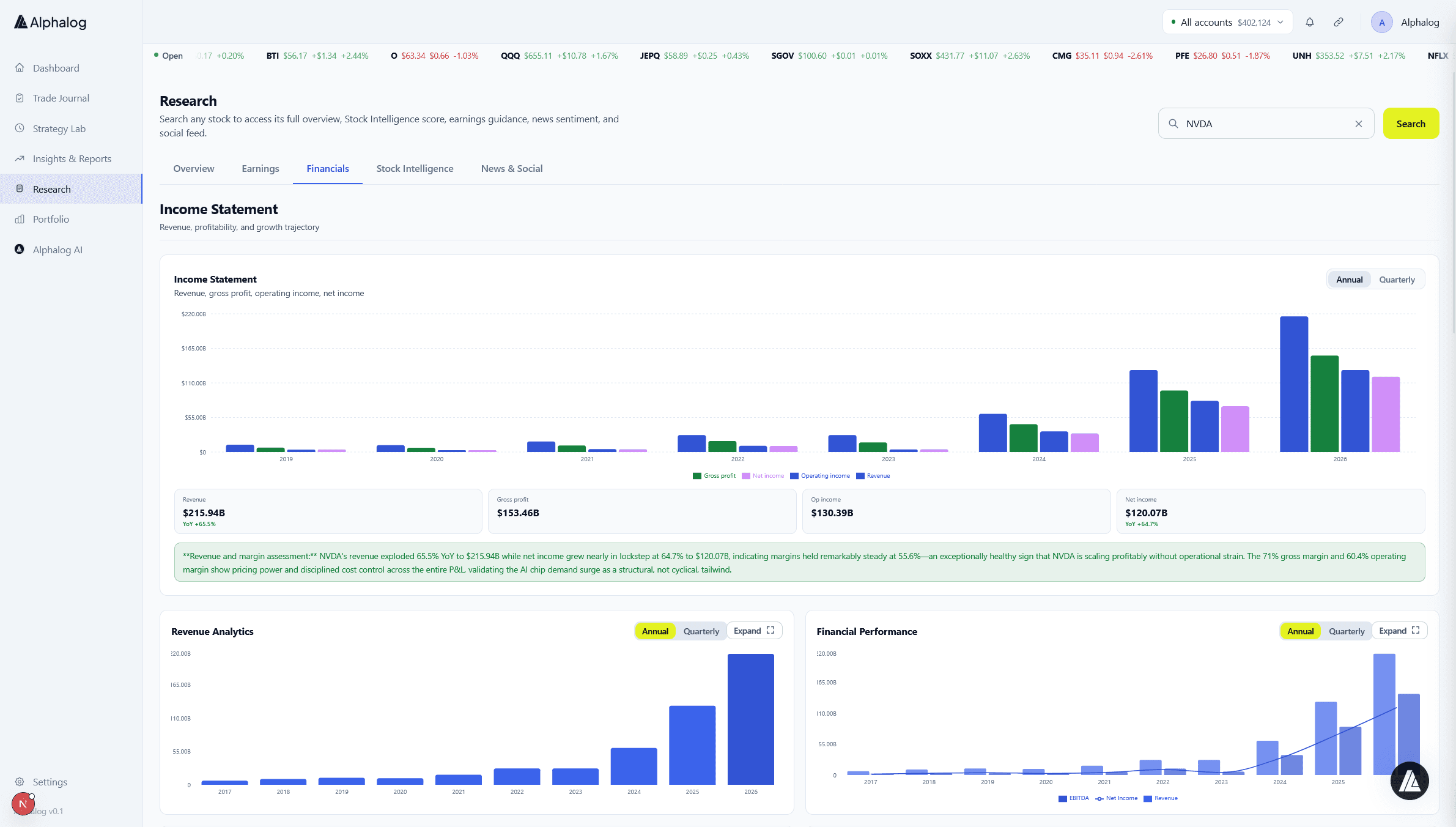This screenshot has height=827, width=1456.
Task: Click EBITDA legend swatch in Financial Performance
Action: coord(1062,798)
